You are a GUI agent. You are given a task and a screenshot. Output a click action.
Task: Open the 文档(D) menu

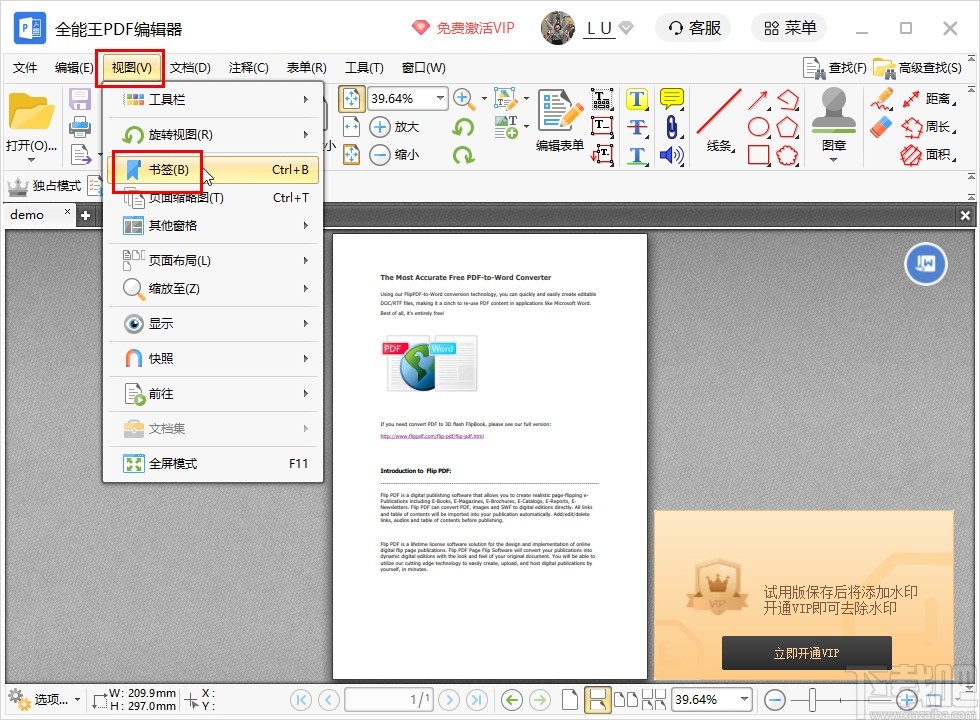[x=190, y=68]
